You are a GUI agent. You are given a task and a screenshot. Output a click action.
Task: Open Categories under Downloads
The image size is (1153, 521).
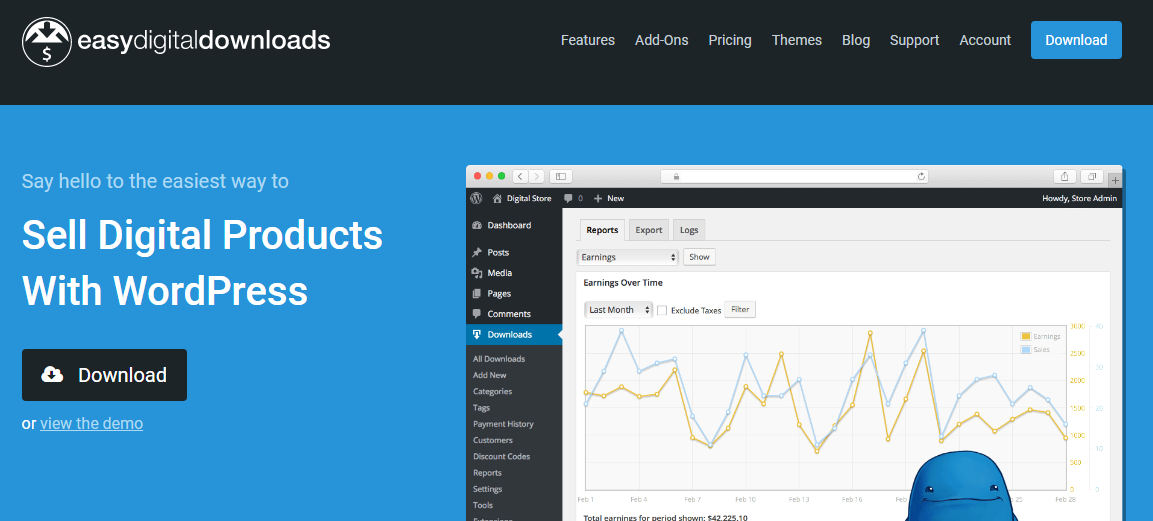(x=493, y=392)
